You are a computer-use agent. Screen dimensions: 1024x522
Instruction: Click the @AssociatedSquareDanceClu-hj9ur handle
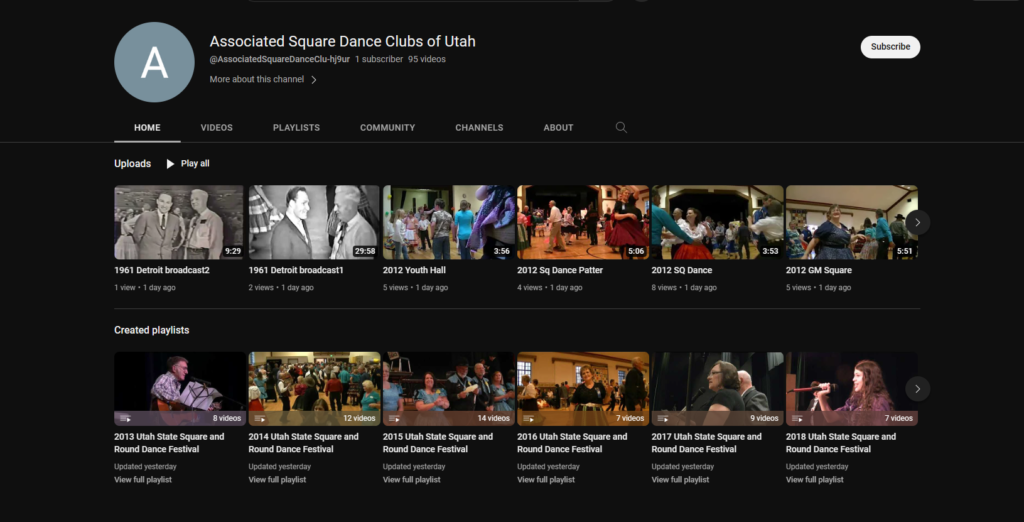pos(280,59)
